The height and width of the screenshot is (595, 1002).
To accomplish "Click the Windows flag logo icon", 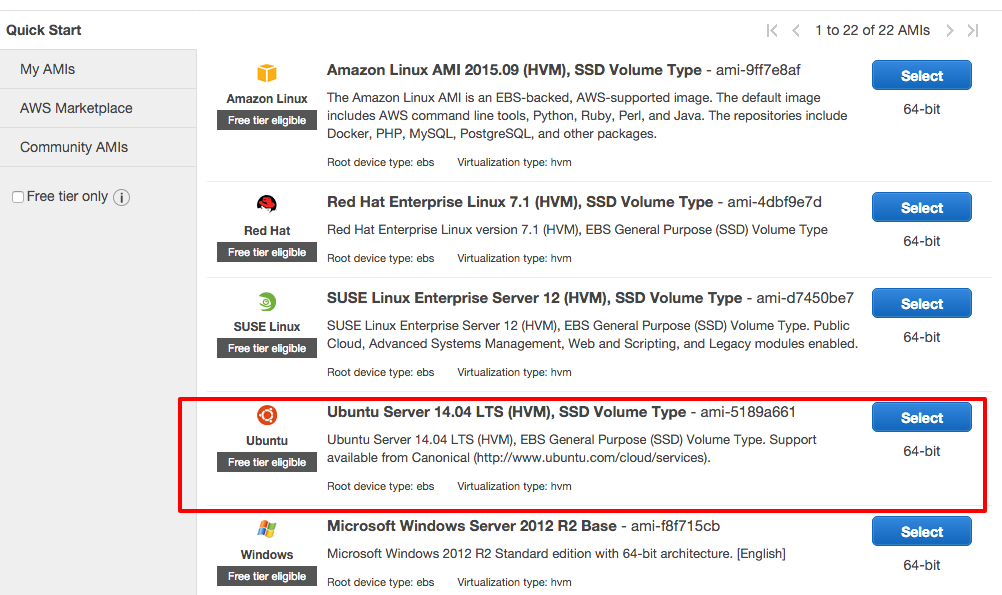I will point(266,529).
